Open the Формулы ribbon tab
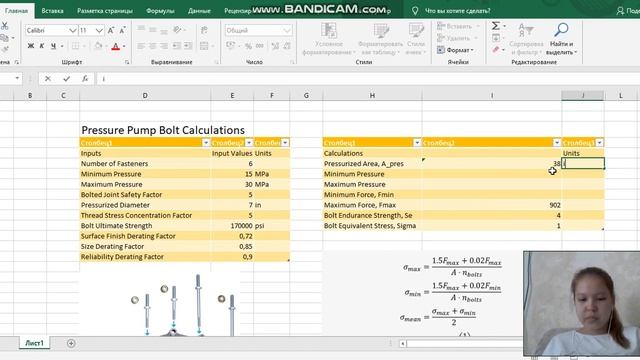Viewport: 640px width, 360px height. coord(160,11)
